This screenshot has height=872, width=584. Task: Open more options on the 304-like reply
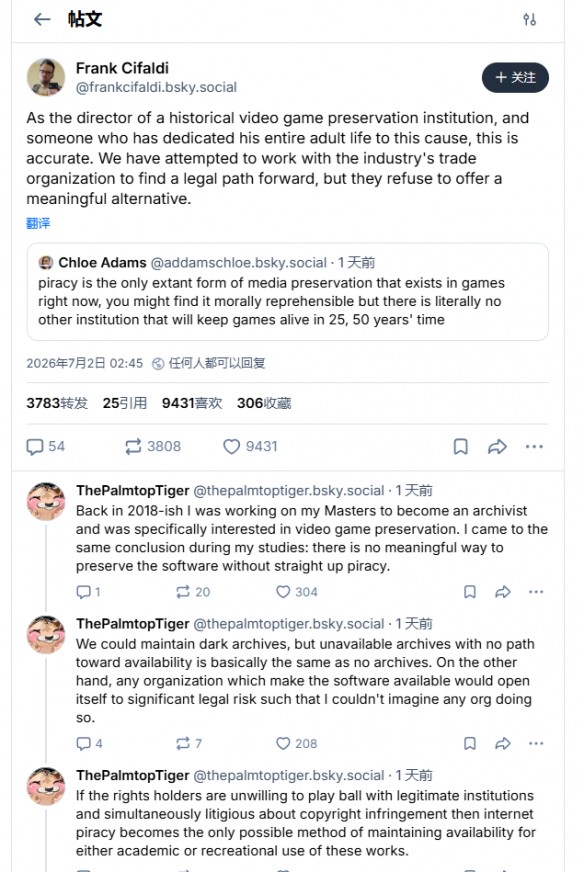536,592
